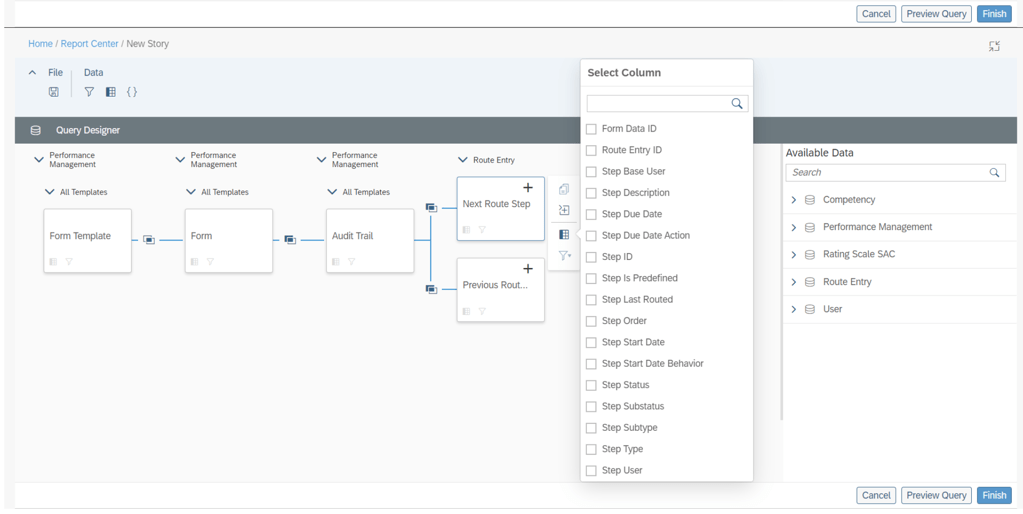Go to Home via breadcrumb

pos(40,44)
